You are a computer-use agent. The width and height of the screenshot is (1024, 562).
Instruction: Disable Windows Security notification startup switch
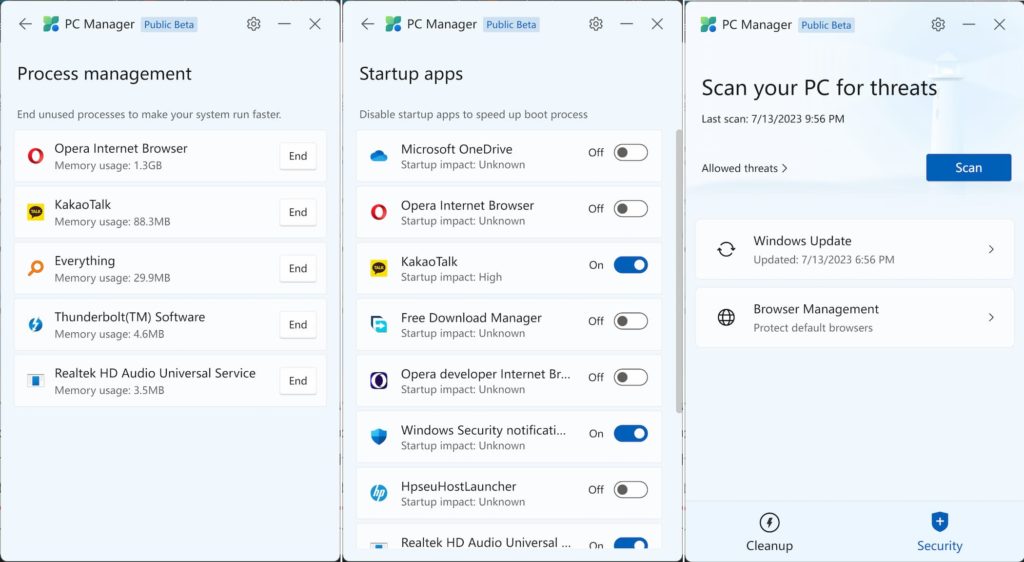click(x=631, y=433)
